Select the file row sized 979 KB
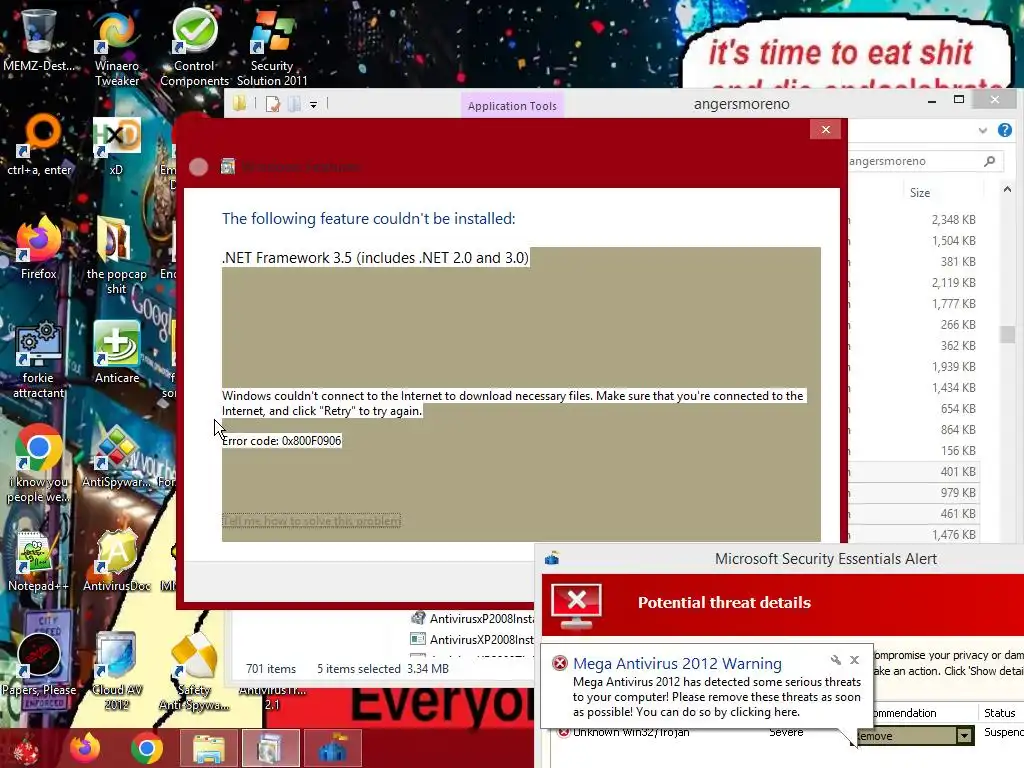The width and height of the screenshot is (1024, 768). [914, 492]
